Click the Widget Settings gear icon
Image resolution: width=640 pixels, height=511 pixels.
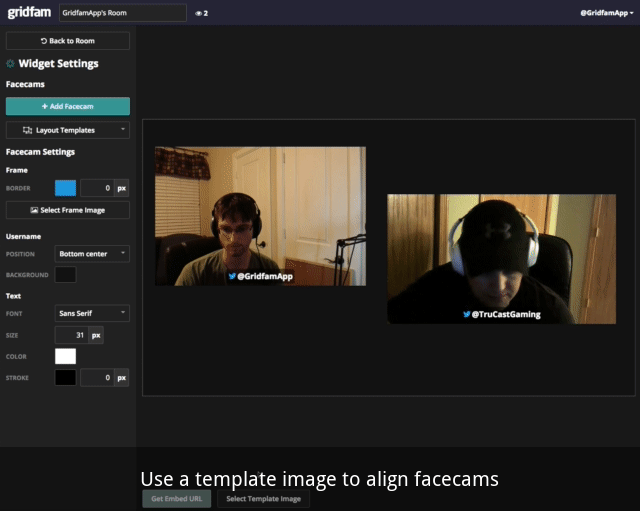click(11, 64)
